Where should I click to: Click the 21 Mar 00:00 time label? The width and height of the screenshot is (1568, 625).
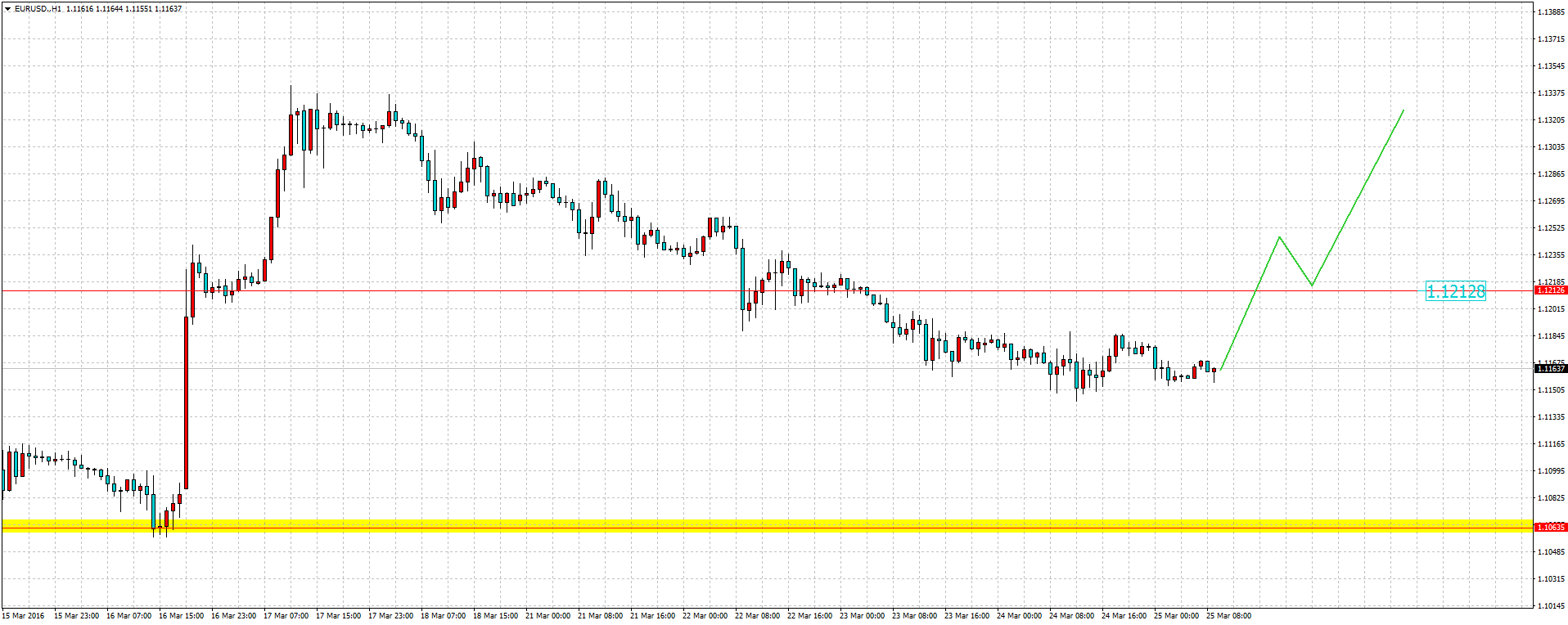point(547,616)
